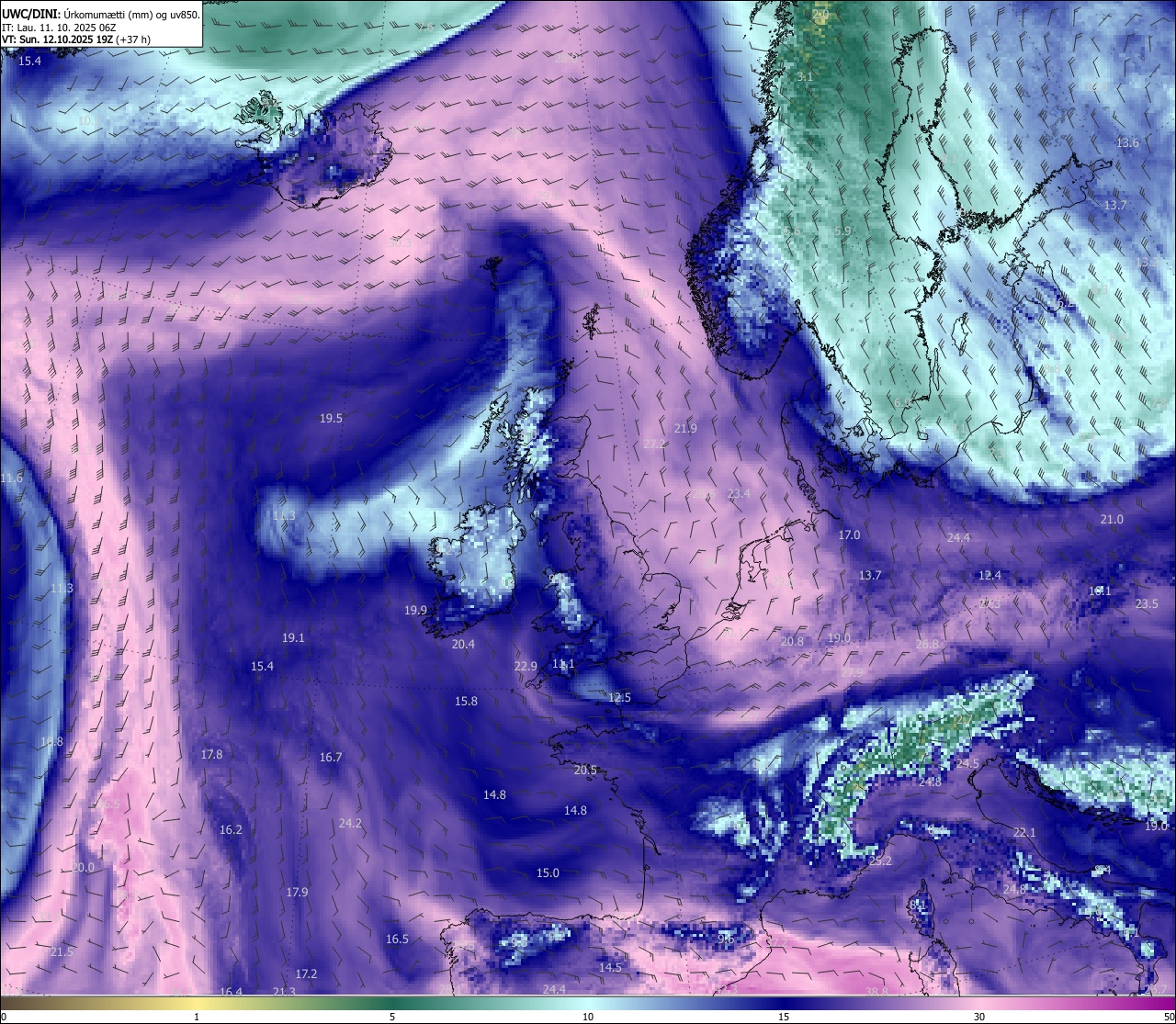Click the 17.8 value label
This screenshot has height=1024, width=1176.
211,754
